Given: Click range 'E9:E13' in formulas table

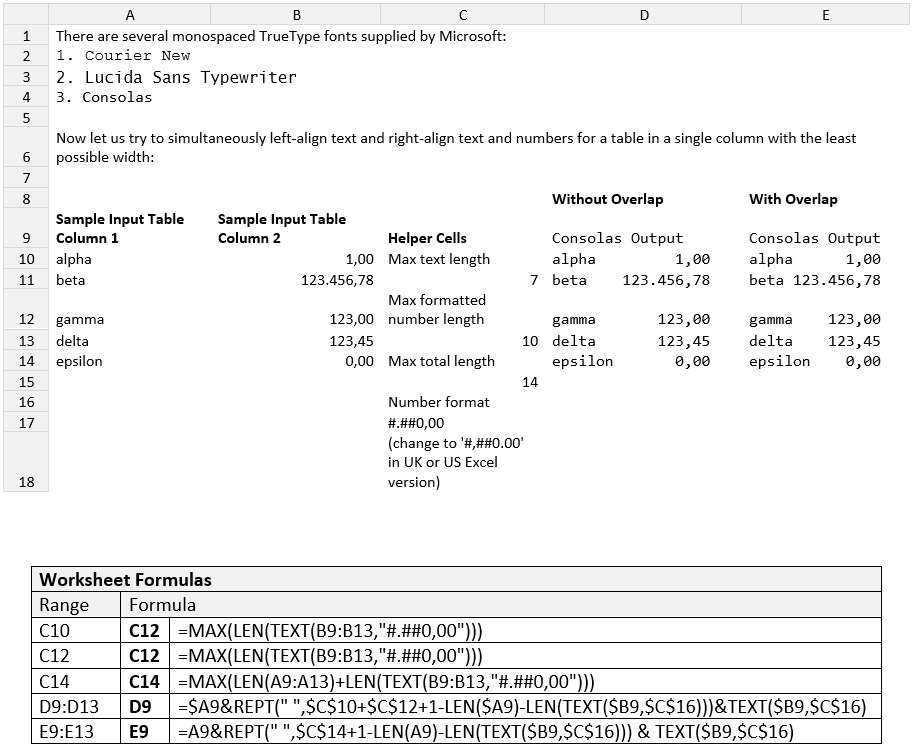Looking at the screenshot, I should tap(67, 731).
